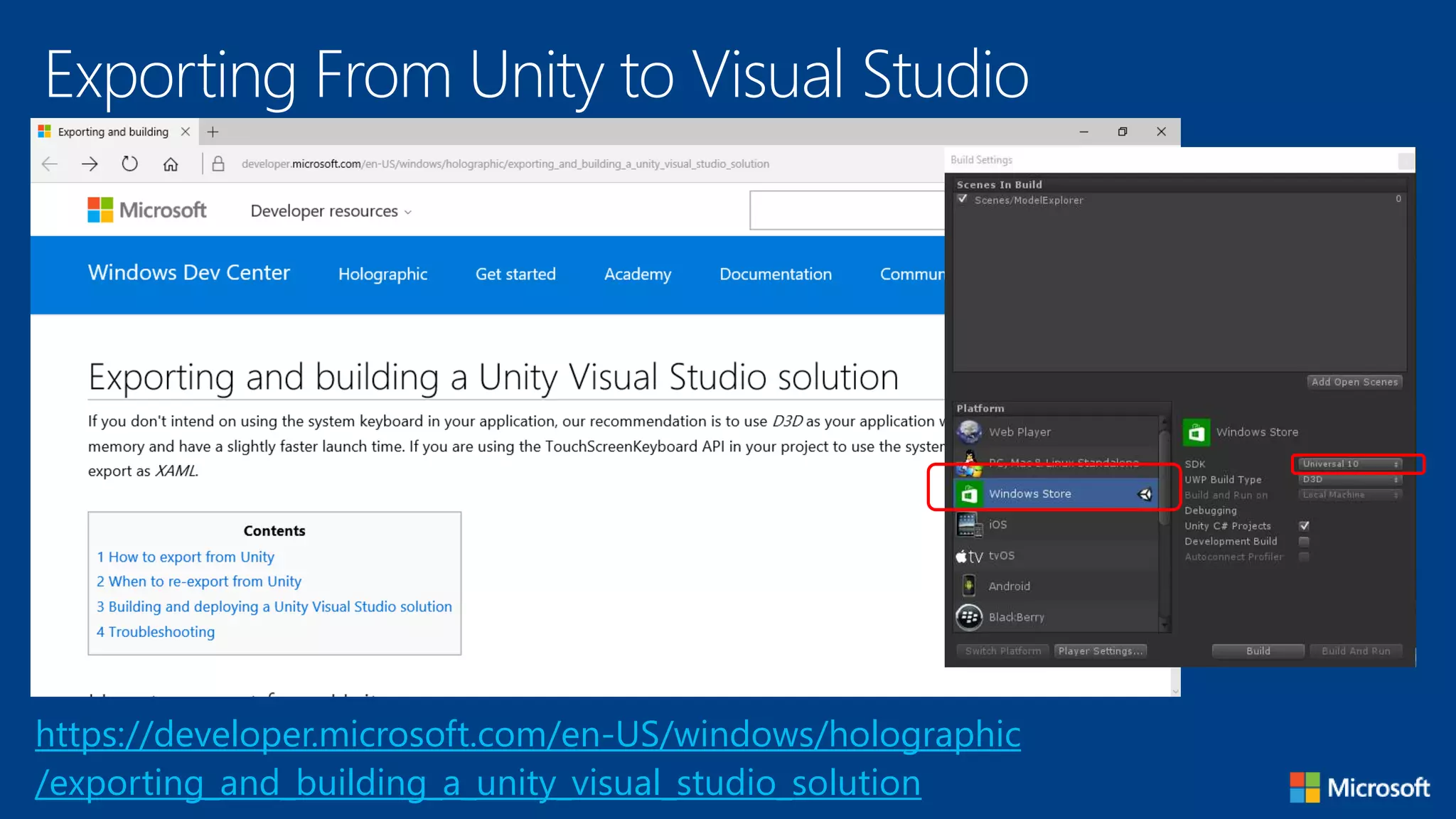The width and height of the screenshot is (1456, 819).
Task: Open a new browser tab with plus
Action: pos(213,132)
